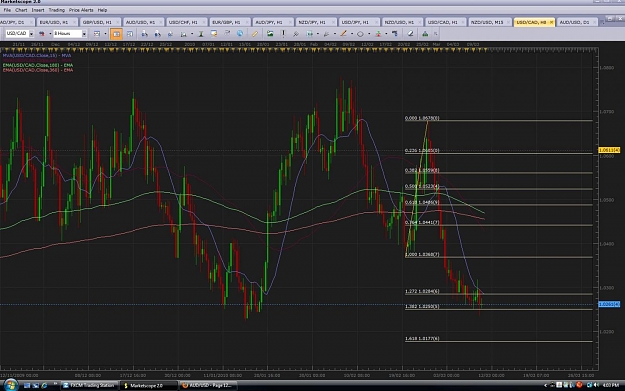The height and width of the screenshot is (391, 625).
Task: Open the arrow next to the flag icon
Action: [50, 34]
